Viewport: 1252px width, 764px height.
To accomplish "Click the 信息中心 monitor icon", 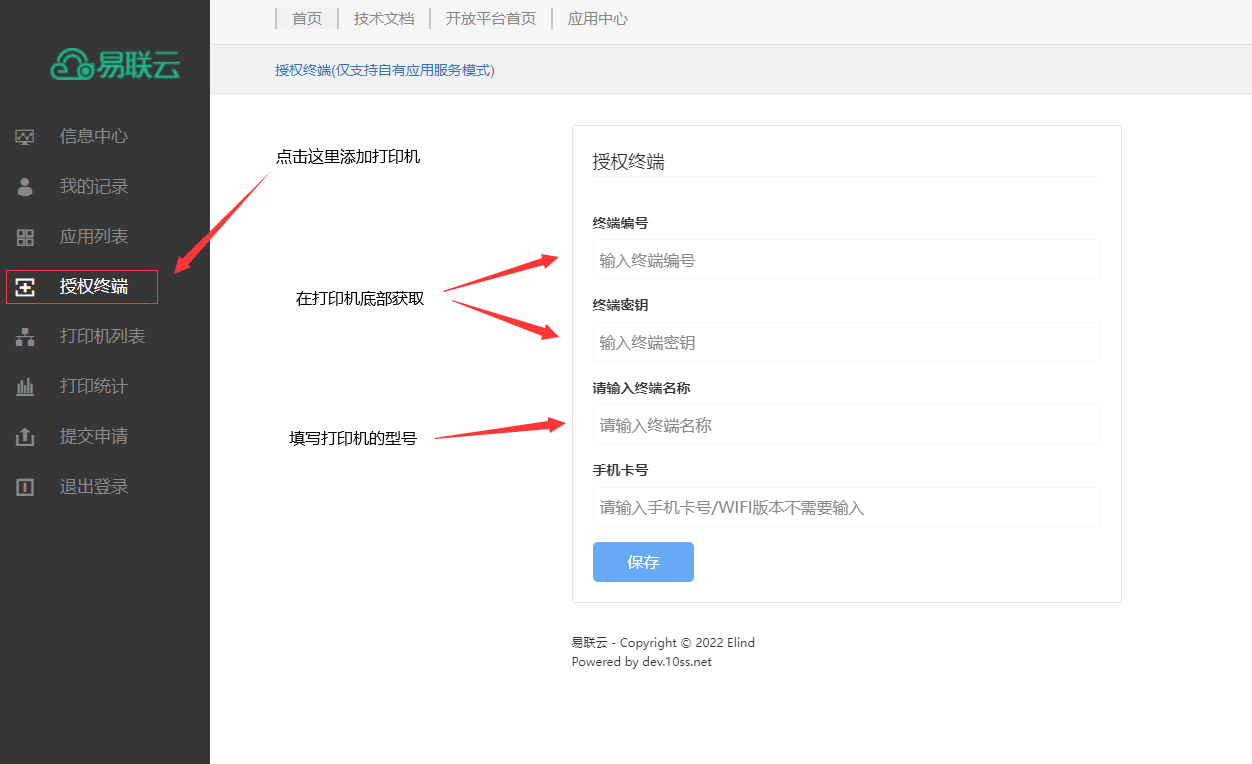I will tap(25, 137).
